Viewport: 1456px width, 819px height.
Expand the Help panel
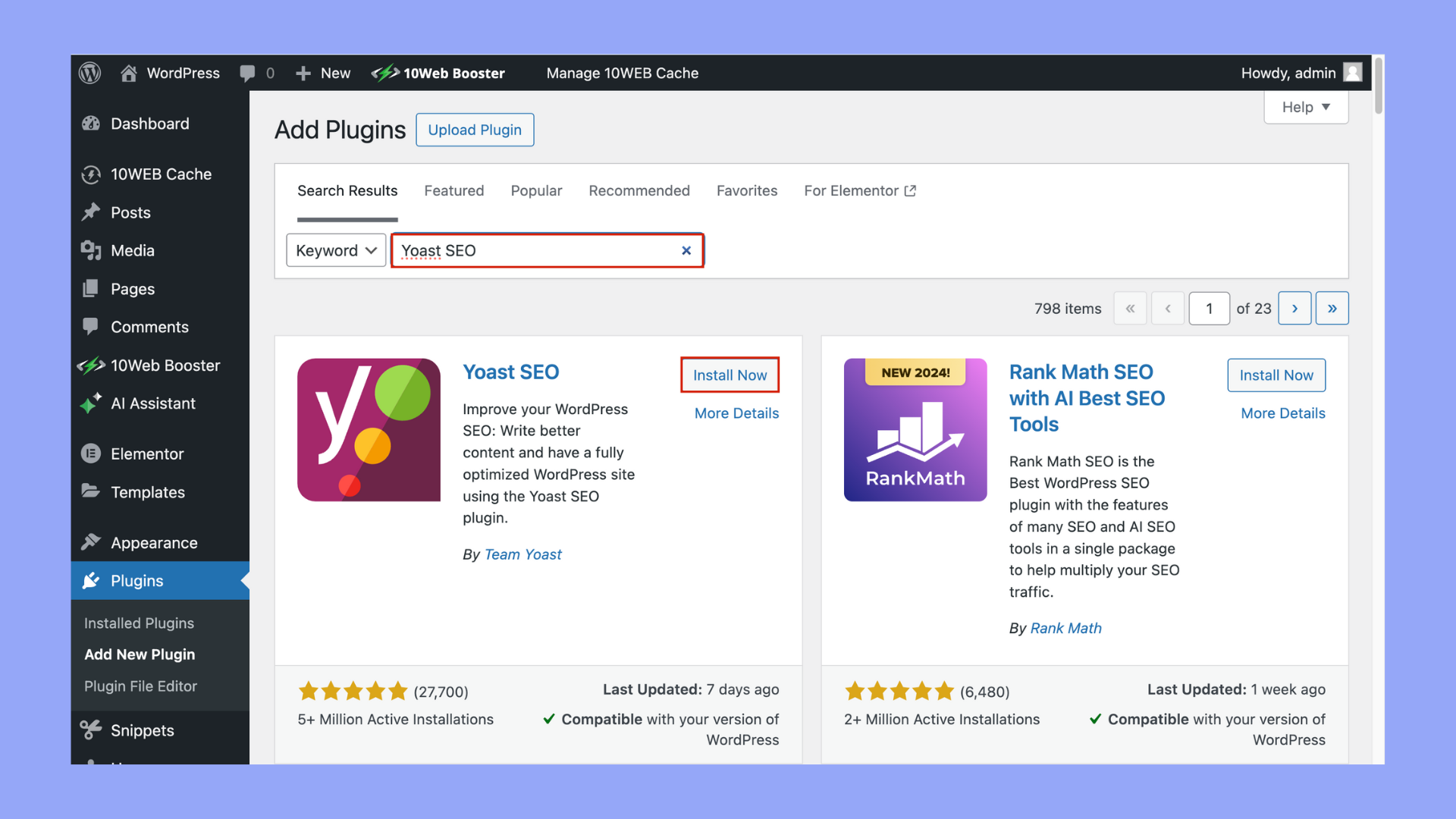tap(1305, 107)
